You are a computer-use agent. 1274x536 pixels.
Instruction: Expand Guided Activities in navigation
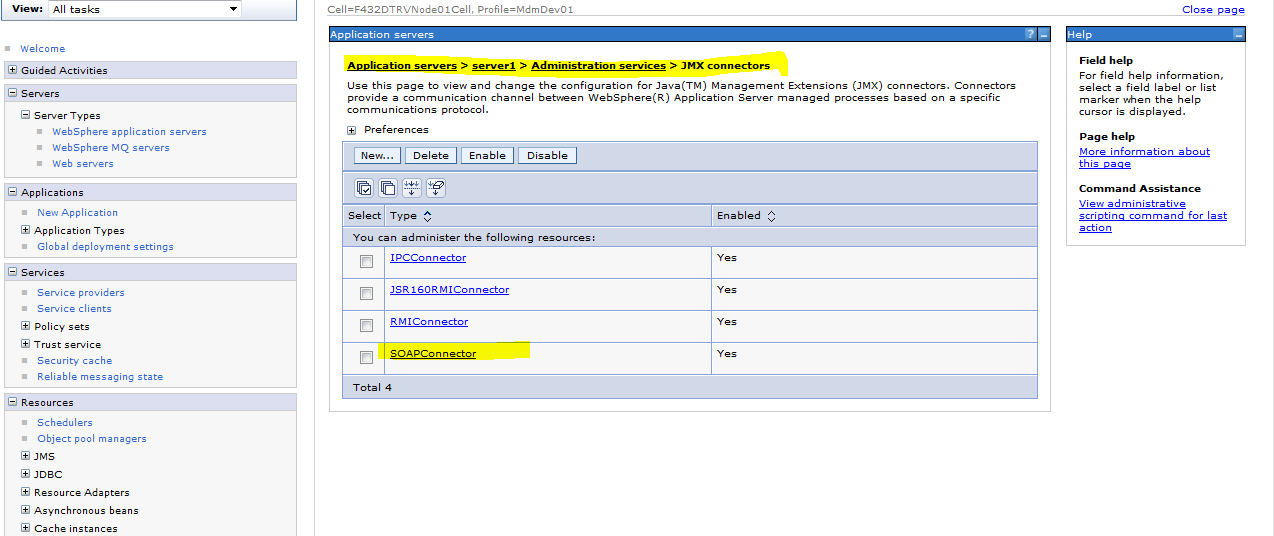tap(12, 70)
